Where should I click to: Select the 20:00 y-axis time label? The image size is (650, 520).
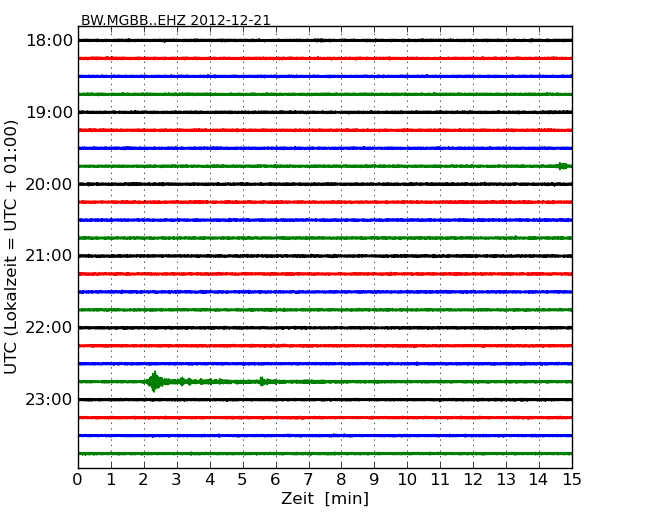pyautogui.click(x=49, y=184)
